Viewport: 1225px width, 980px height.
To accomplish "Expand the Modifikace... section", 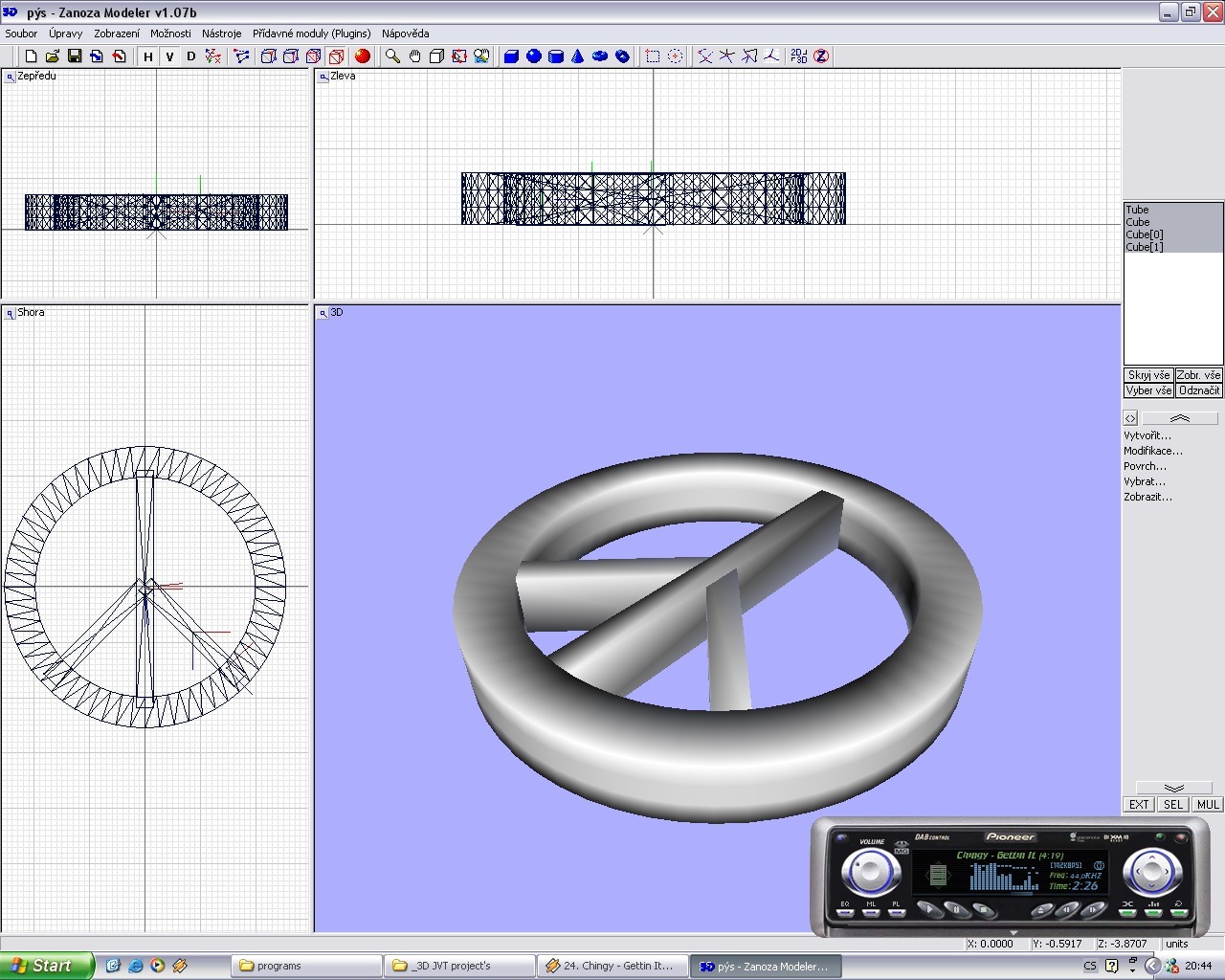I will coord(1152,451).
